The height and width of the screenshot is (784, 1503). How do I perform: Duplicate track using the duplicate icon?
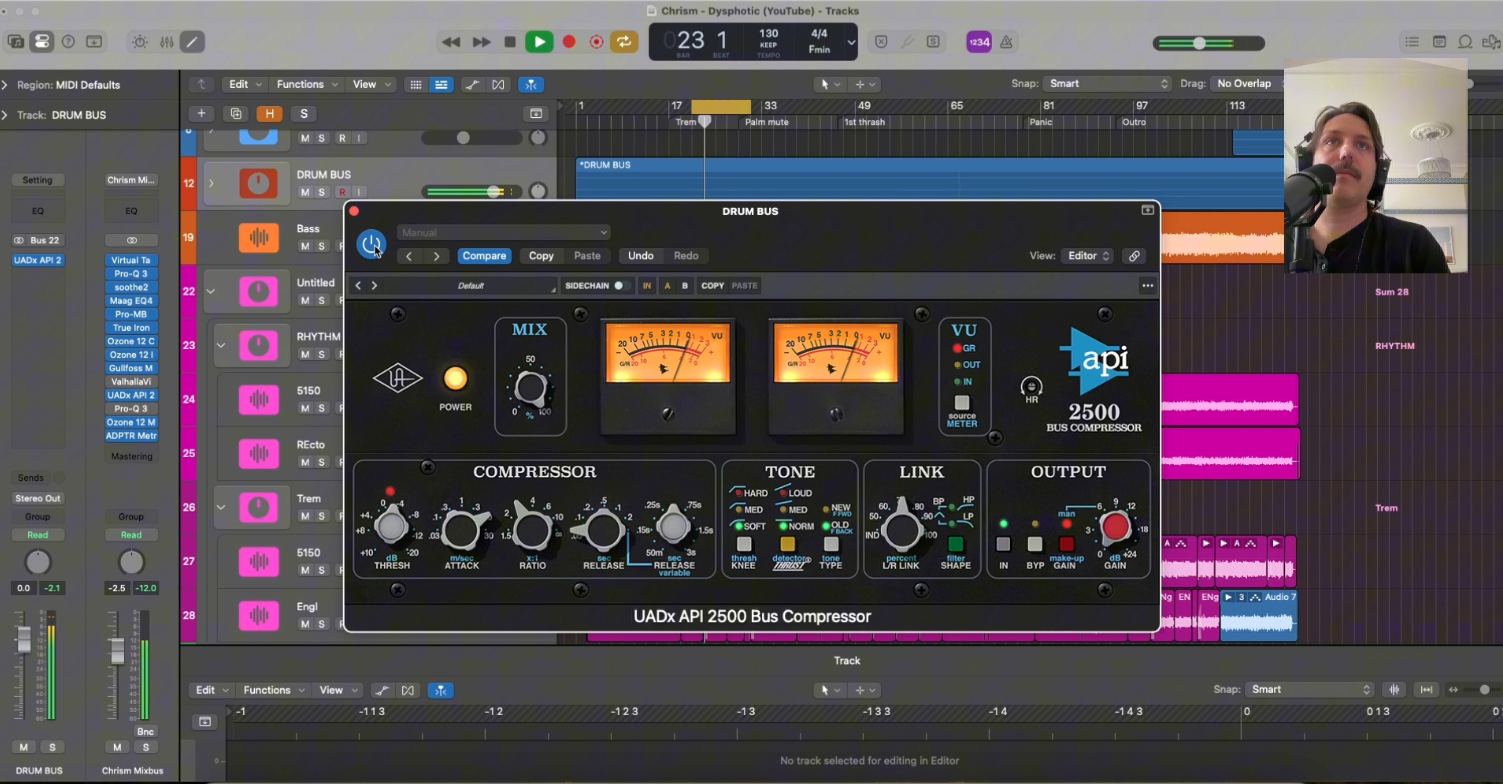[x=236, y=114]
